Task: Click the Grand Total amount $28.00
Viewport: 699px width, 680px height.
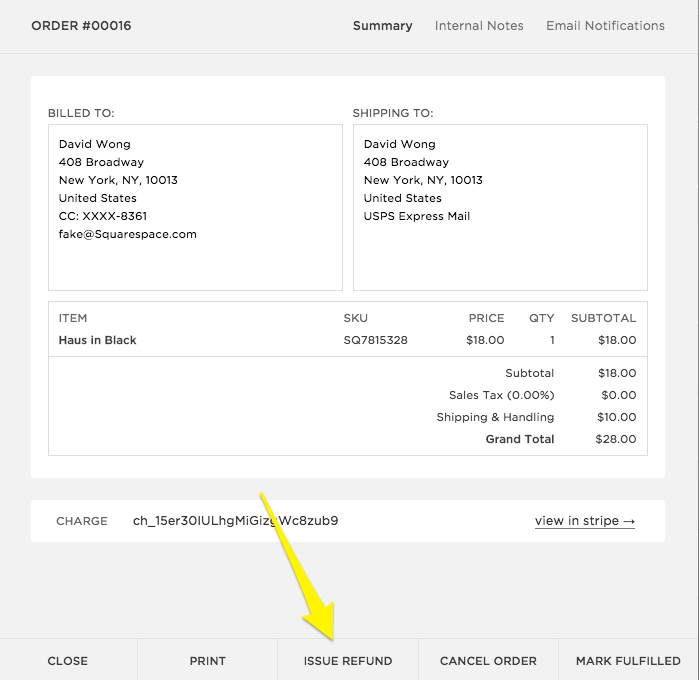Action: [615, 439]
